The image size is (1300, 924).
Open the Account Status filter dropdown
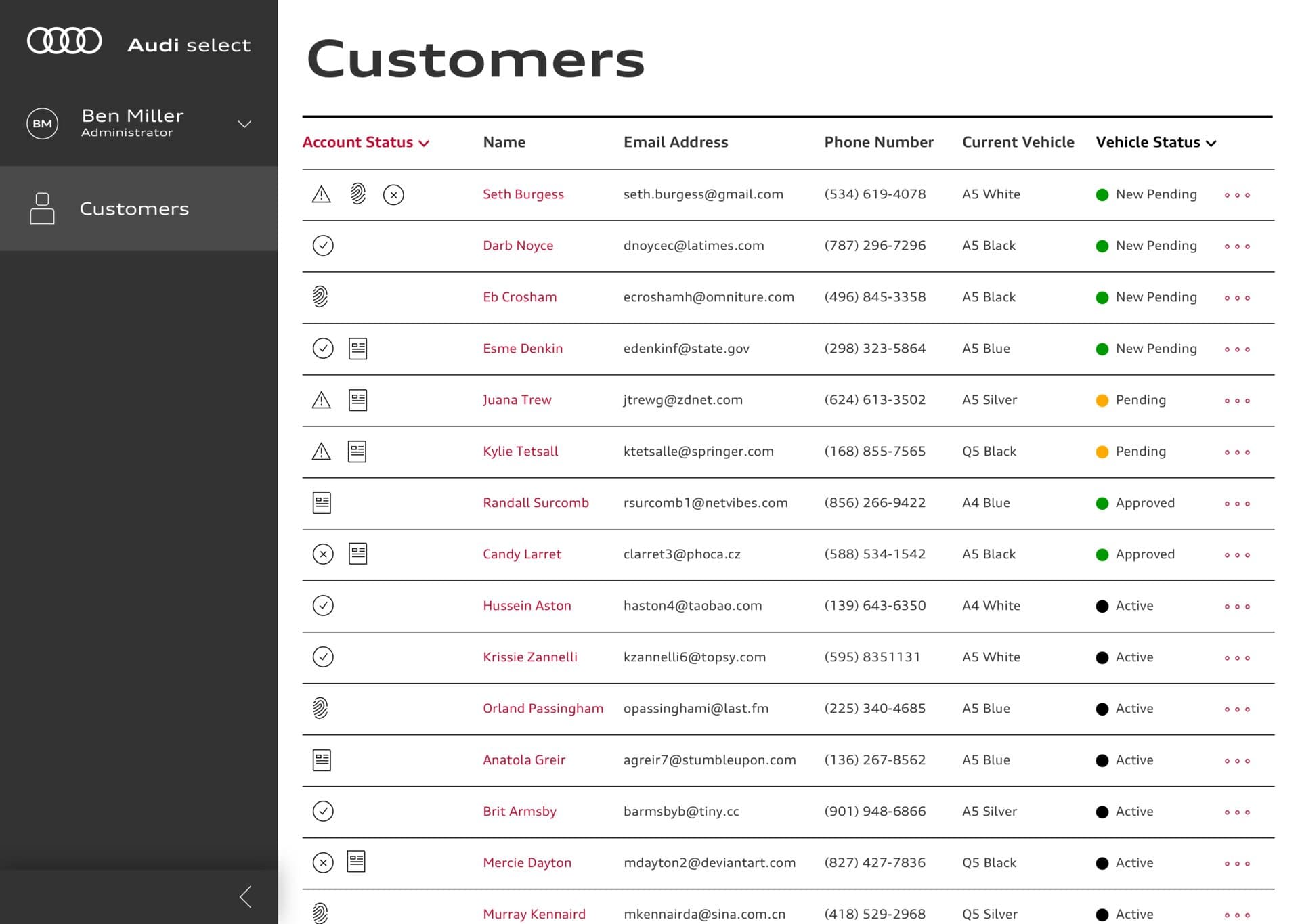coord(366,142)
